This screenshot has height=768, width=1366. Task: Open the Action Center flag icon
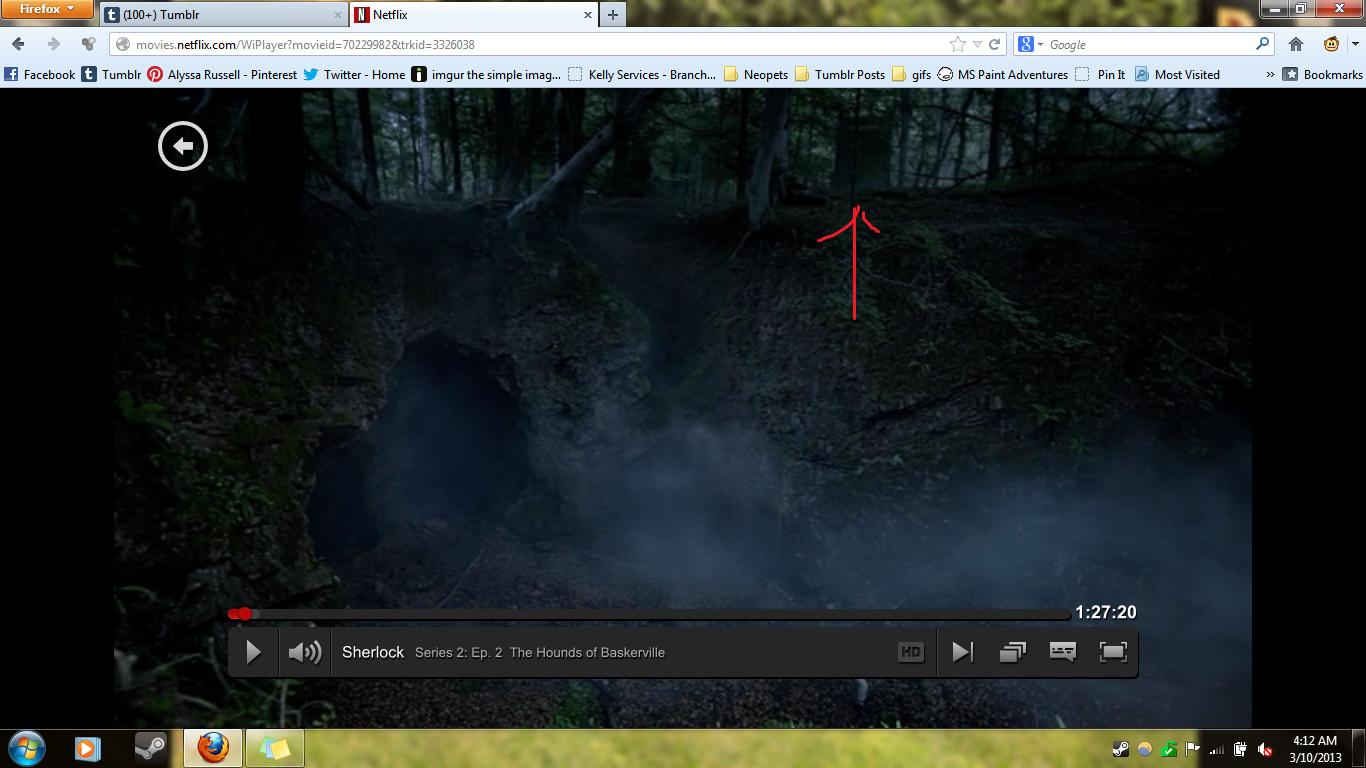click(x=1193, y=749)
